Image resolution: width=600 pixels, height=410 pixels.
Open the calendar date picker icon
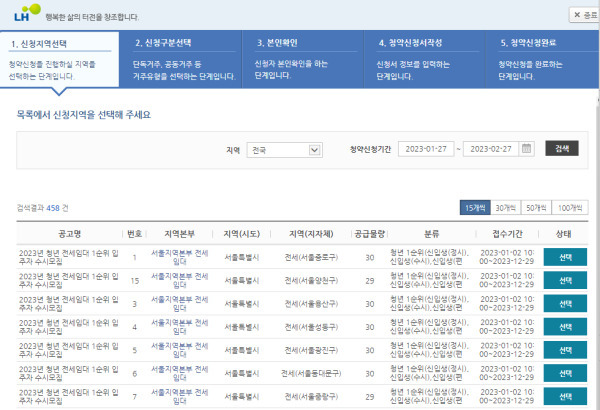(527, 149)
